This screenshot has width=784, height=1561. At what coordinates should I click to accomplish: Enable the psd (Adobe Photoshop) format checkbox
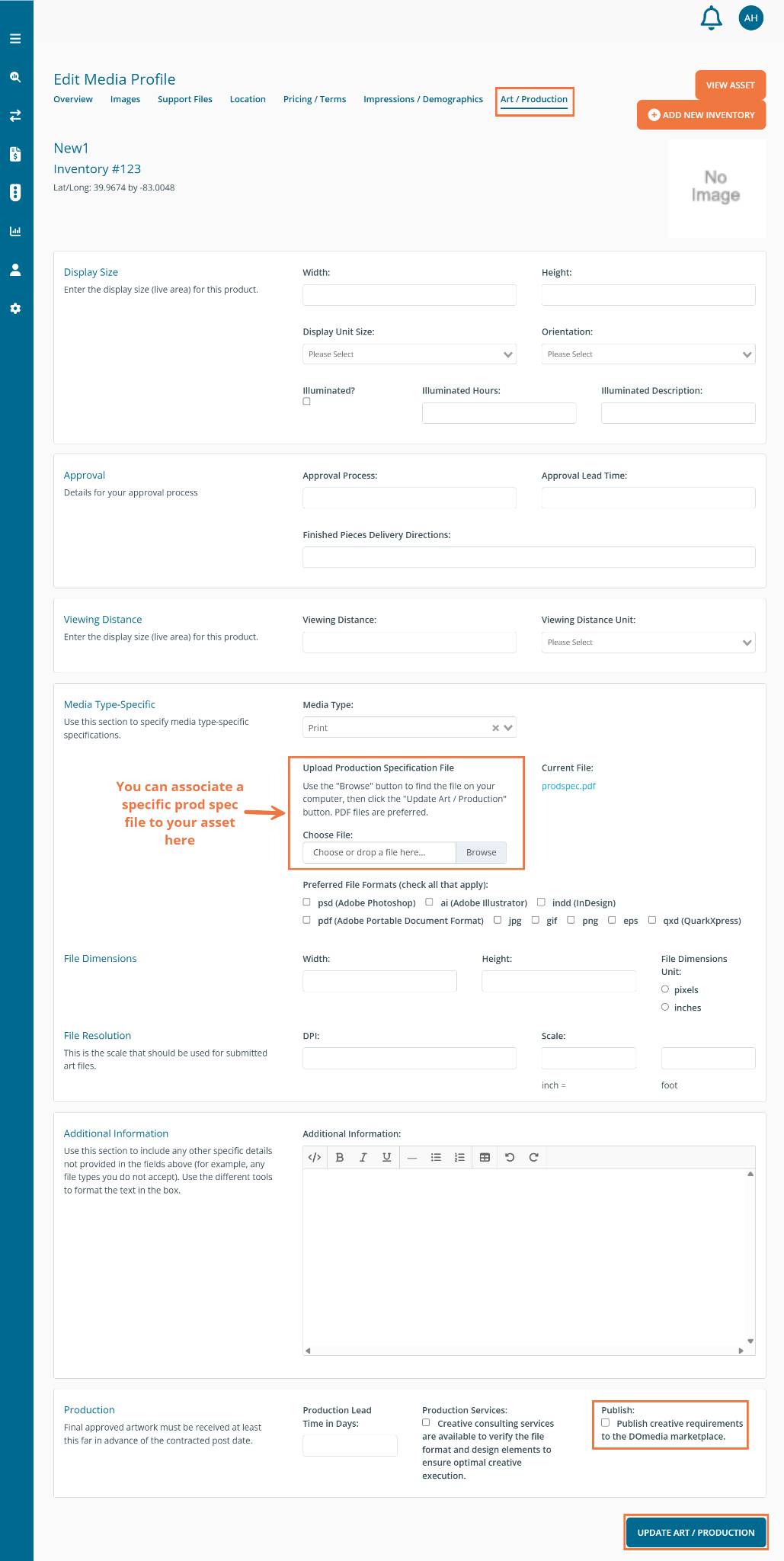click(x=307, y=902)
